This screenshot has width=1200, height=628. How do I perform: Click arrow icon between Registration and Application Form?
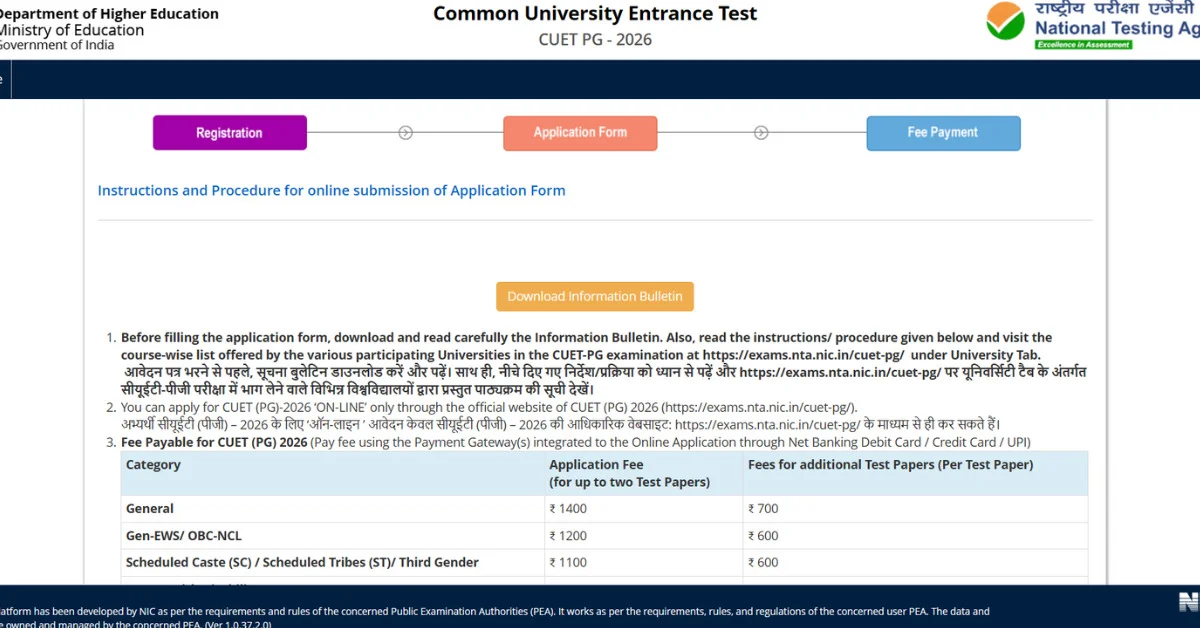click(x=405, y=132)
